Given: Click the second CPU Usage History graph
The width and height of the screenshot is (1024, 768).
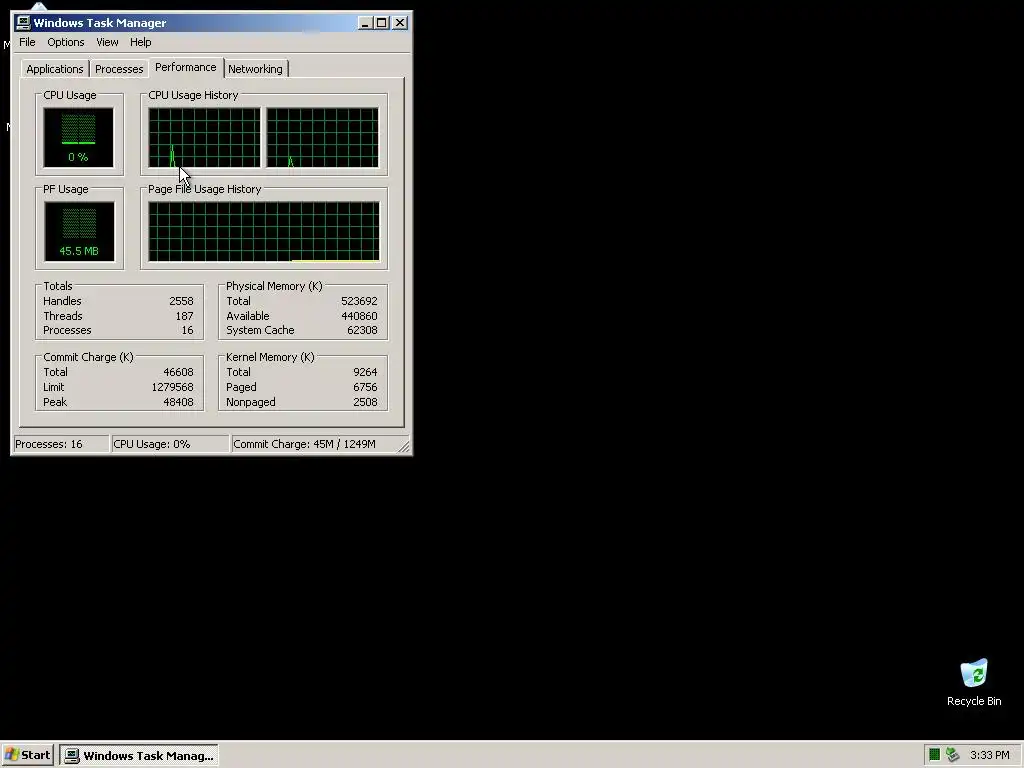Looking at the screenshot, I should click(323, 138).
